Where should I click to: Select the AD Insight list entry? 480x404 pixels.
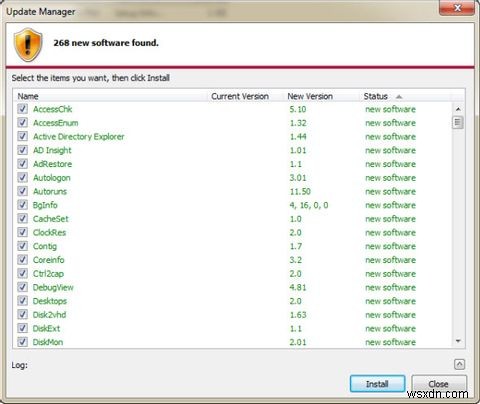pos(52,150)
